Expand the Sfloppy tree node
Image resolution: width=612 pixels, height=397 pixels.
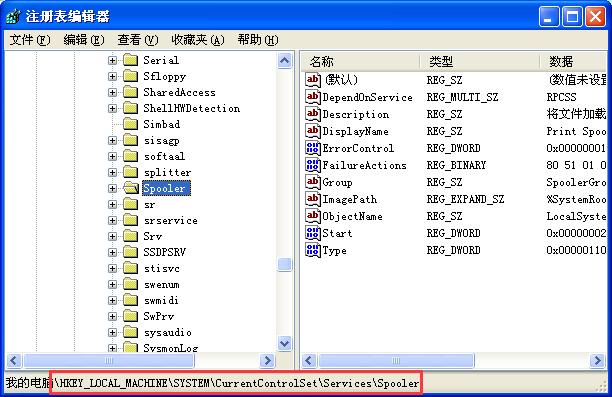[112, 76]
